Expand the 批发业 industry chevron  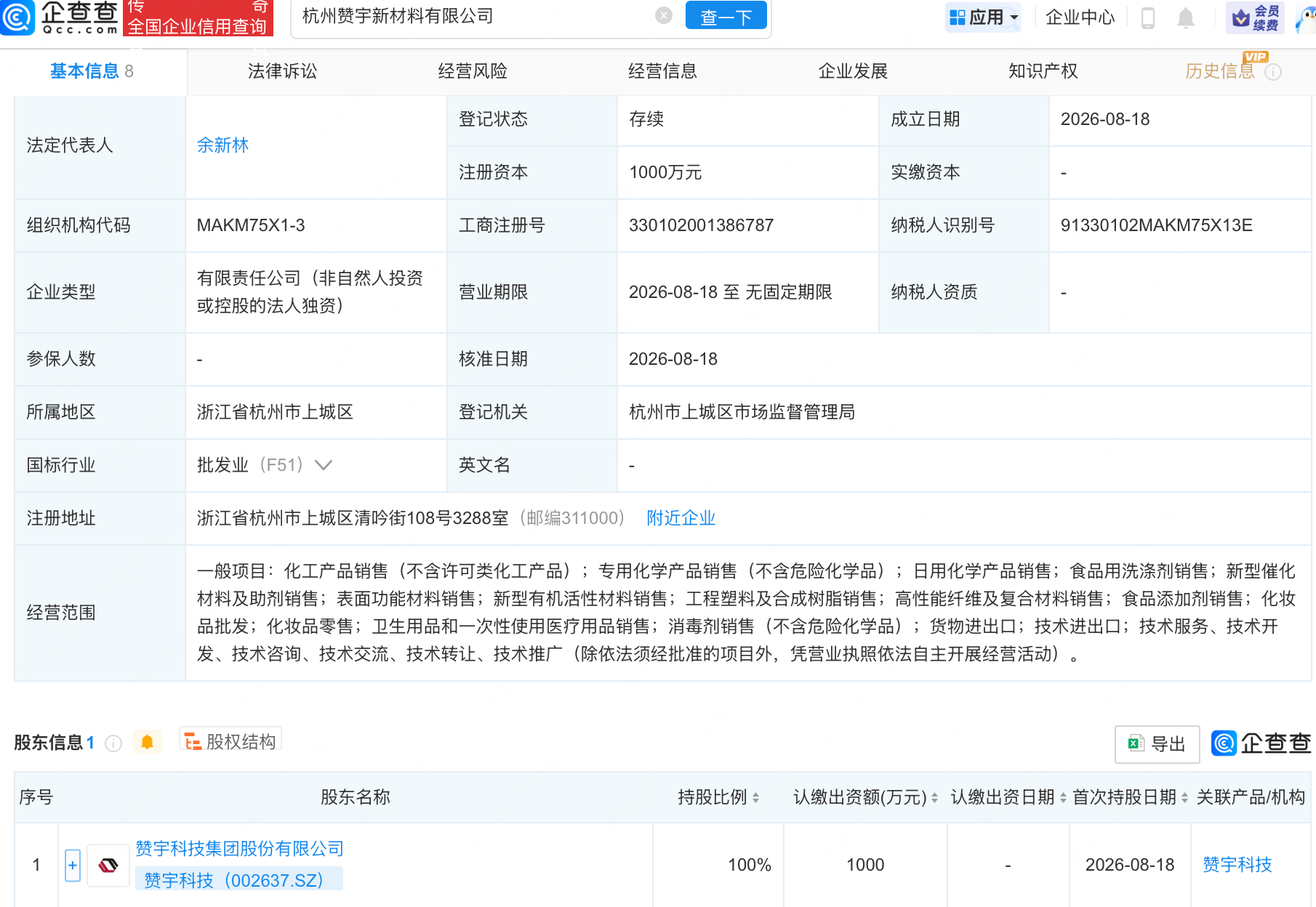324,465
